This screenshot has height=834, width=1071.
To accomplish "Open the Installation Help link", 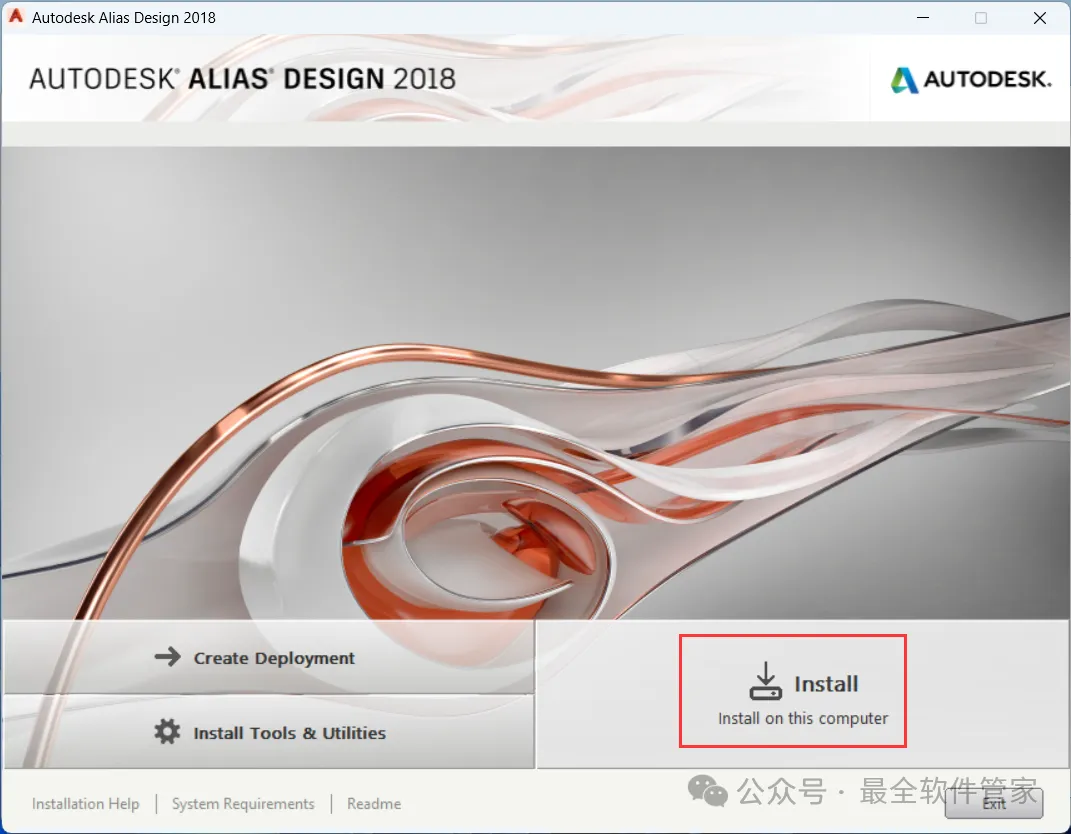I will 85,804.
